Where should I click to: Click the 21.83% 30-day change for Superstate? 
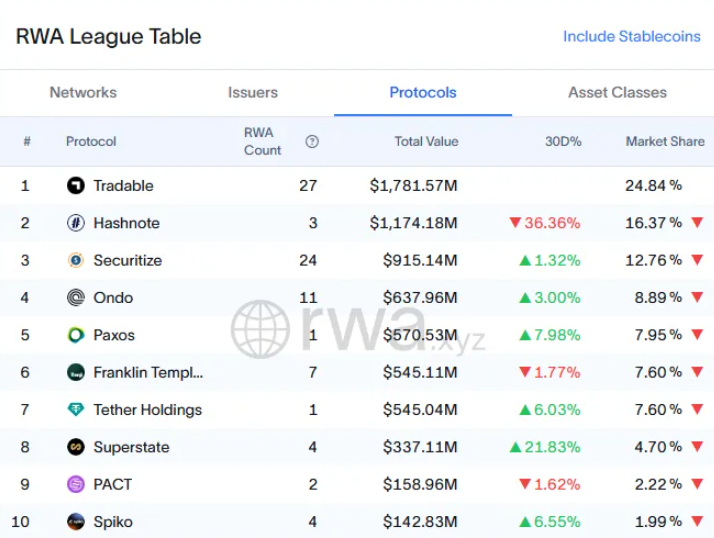(545, 447)
